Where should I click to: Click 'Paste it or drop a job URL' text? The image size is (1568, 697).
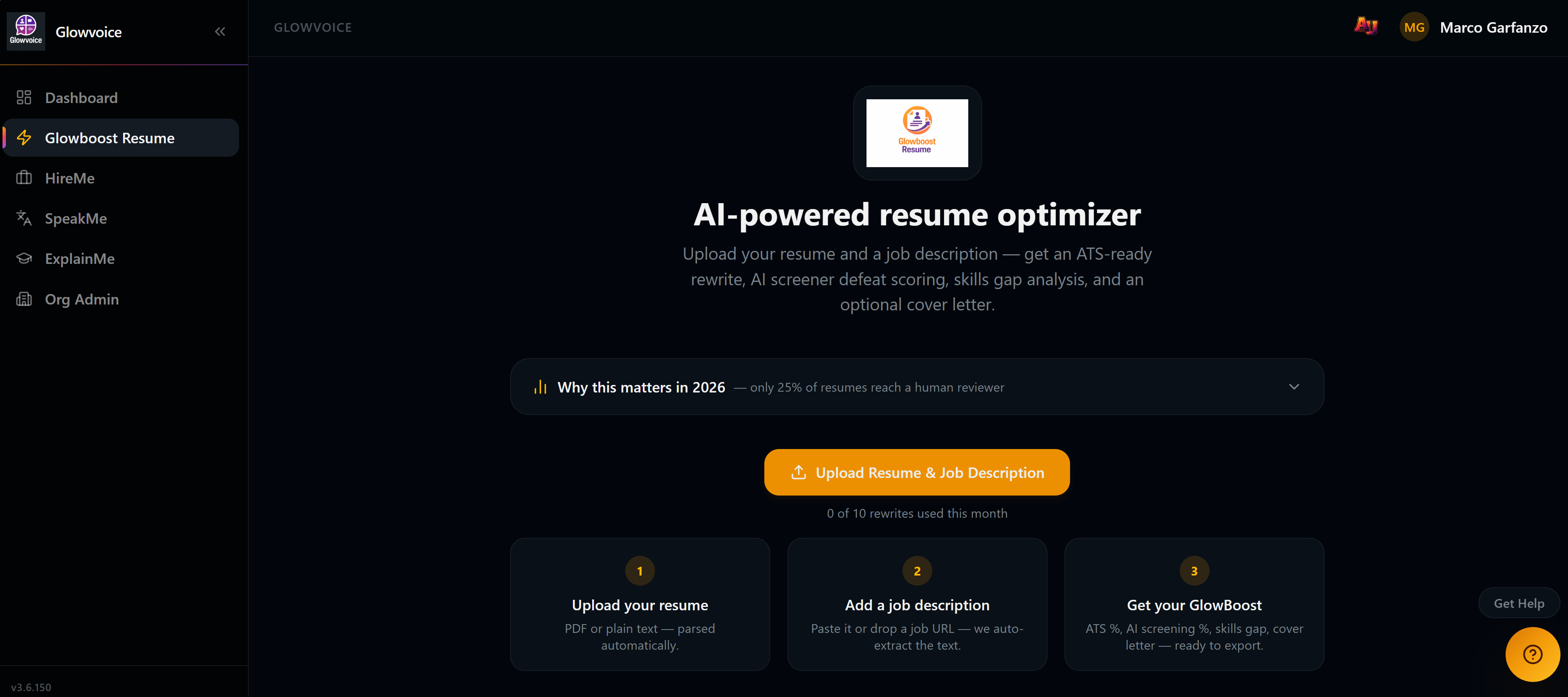click(x=882, y=629)
